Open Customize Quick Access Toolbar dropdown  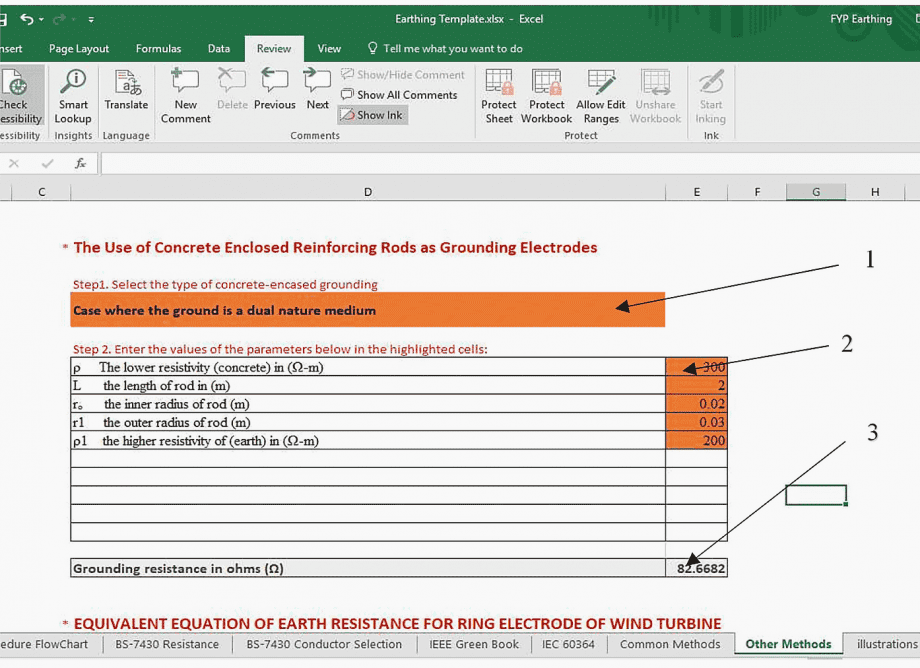tap(91, 19)
